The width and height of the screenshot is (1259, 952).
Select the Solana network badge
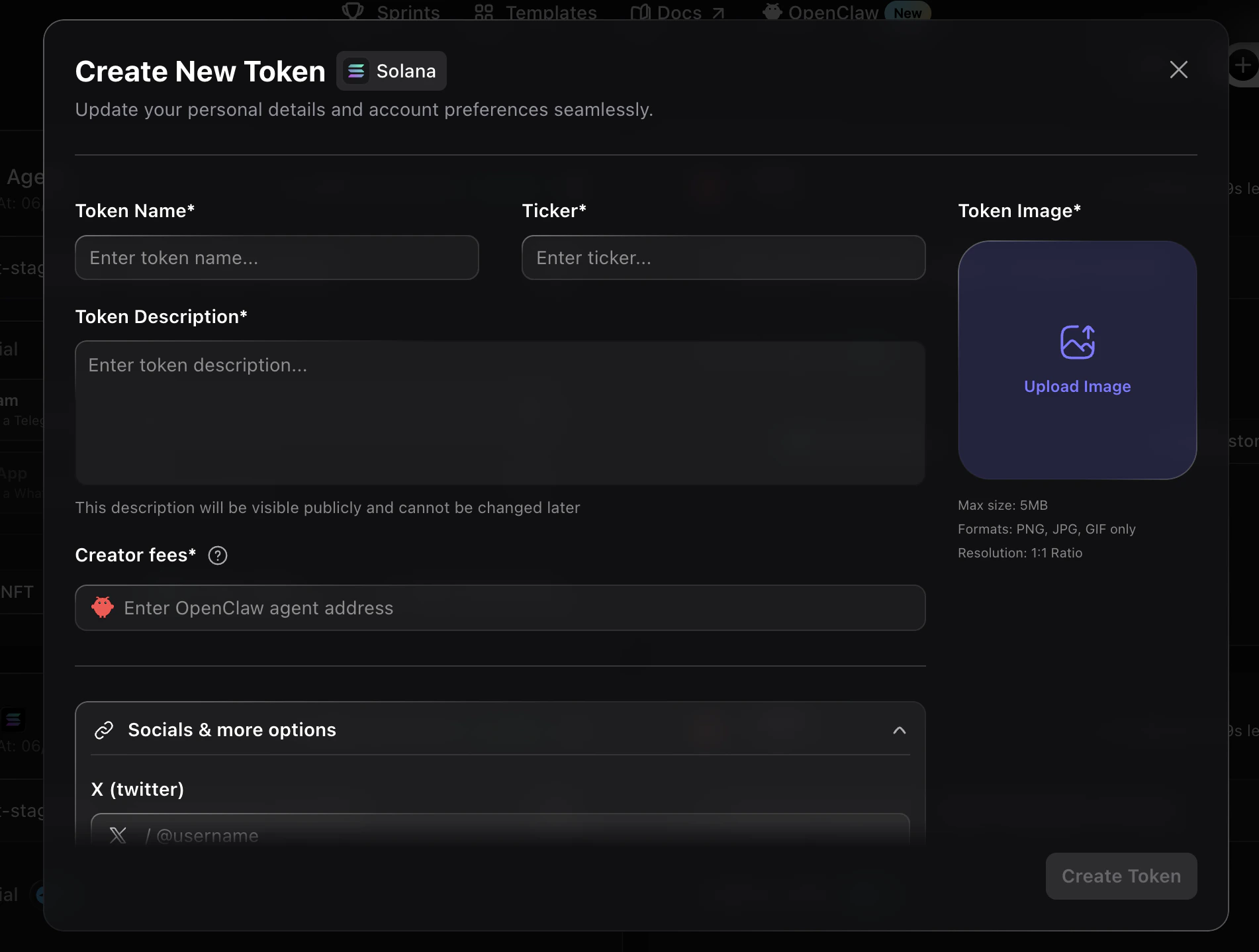coord(391,71)
